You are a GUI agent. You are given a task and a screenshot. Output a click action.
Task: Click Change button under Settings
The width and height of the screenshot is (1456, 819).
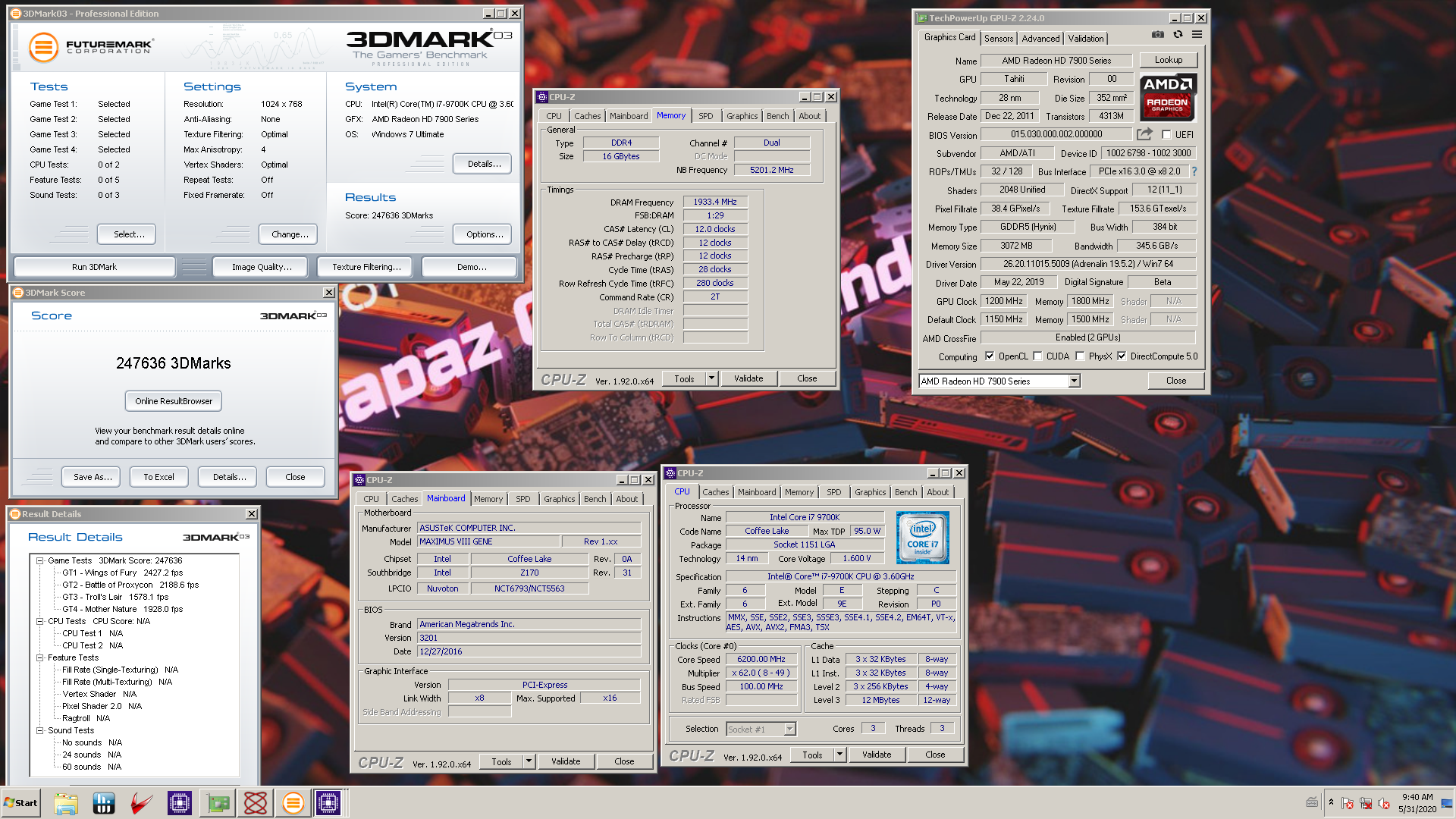click(288, 234)
